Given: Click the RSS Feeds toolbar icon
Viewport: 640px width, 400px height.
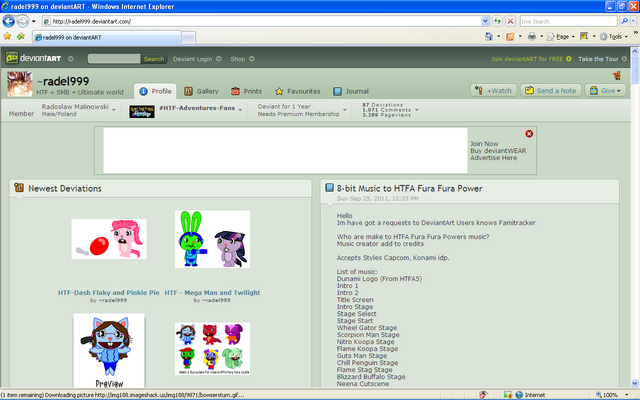Looking at the screenshot, I should pos(510,37).
